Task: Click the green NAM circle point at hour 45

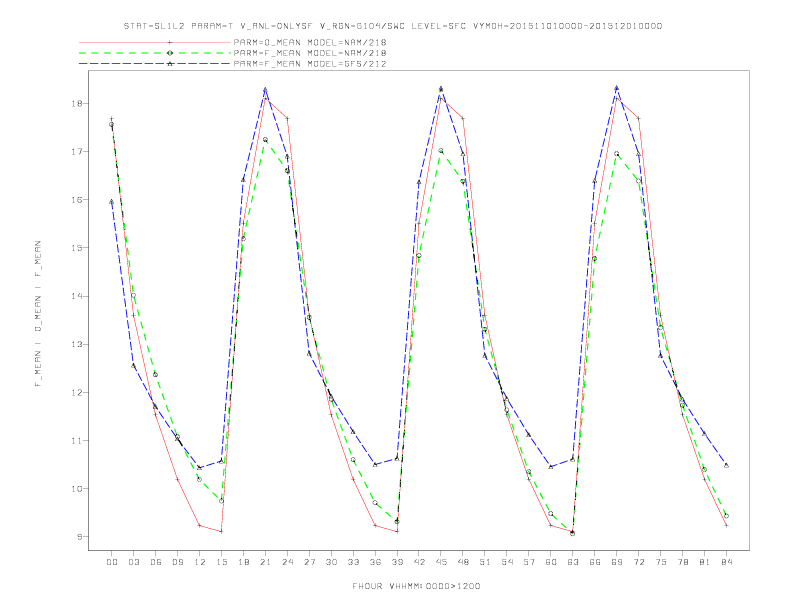Action: pos(441,150)
